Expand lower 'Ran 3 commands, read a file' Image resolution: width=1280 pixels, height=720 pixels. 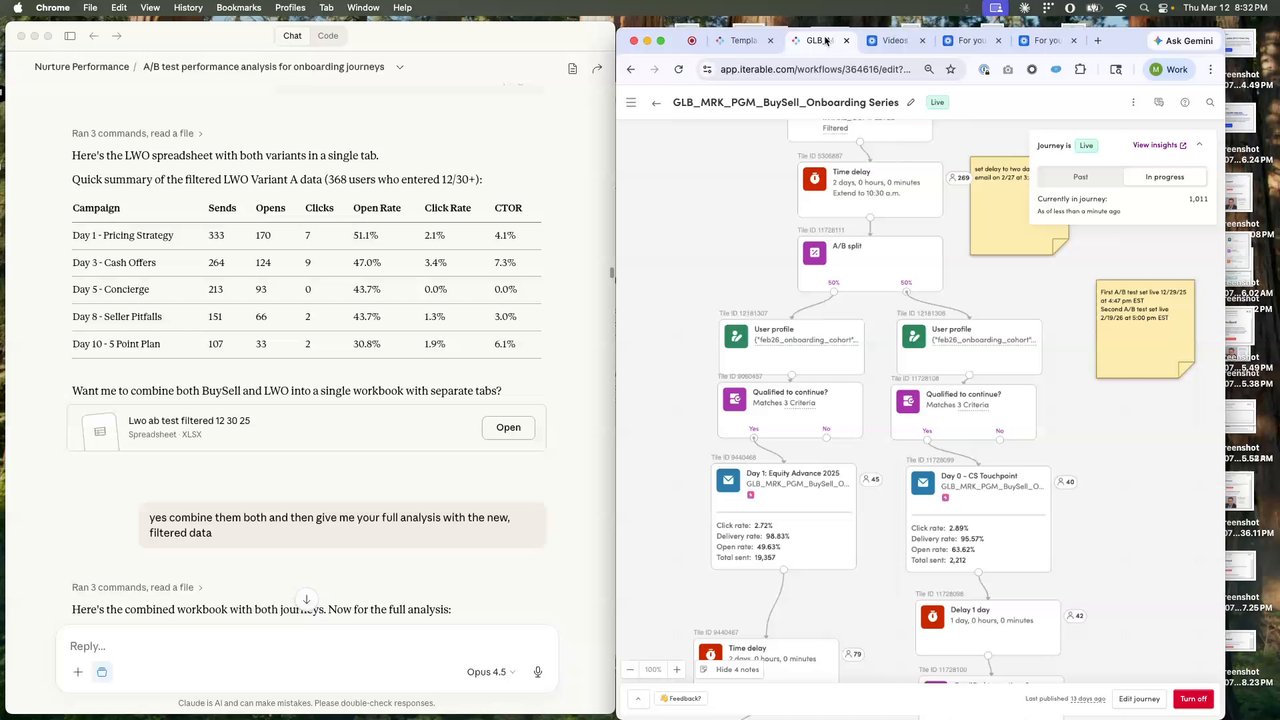pyautogui.click(x=137, y=587)
